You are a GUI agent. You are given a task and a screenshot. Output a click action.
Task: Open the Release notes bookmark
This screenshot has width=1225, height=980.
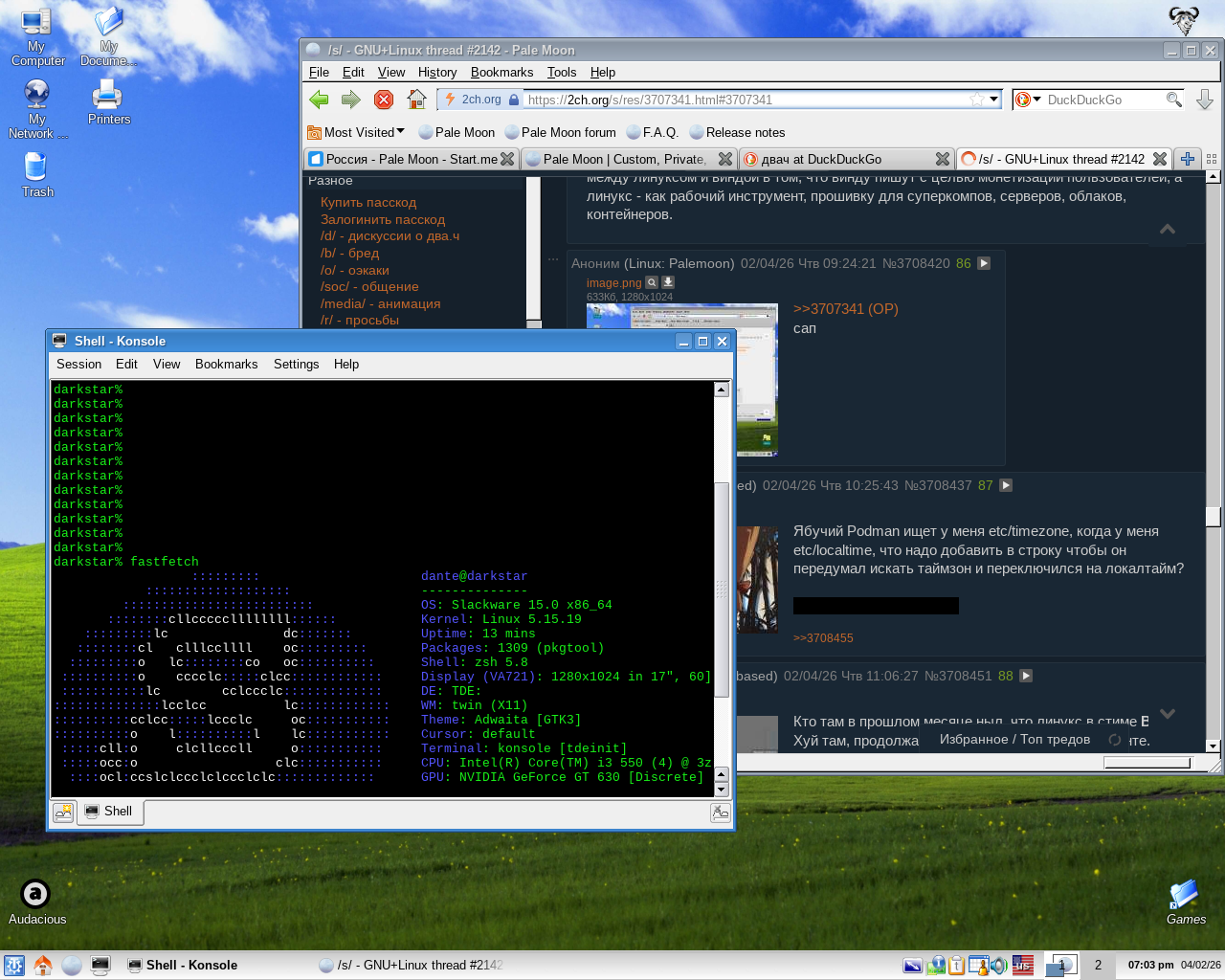tap(737, 132)
